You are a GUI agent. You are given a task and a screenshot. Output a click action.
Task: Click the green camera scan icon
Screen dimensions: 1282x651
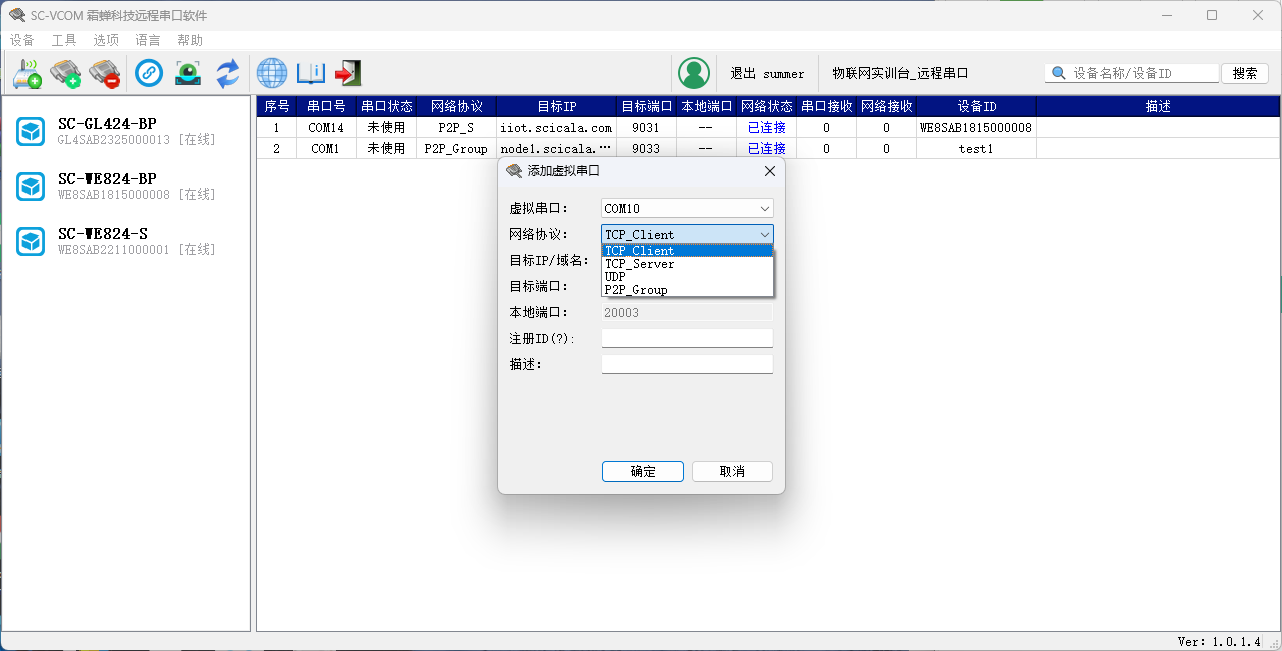(x=188, y=73)
